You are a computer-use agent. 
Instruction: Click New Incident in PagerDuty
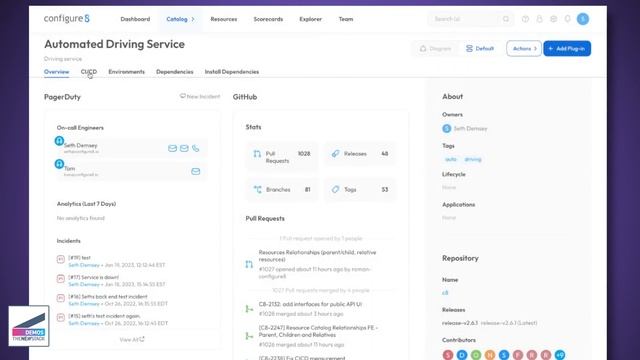click(x=200, y=96)
